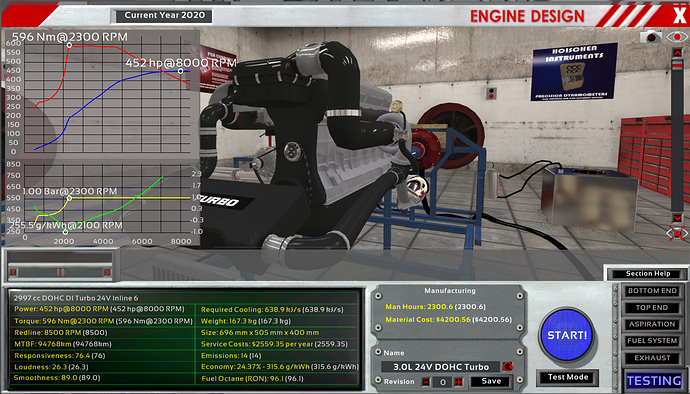Click the horizontal slider handle
Viewport: 690px width, 394px height.
[60, 272]
